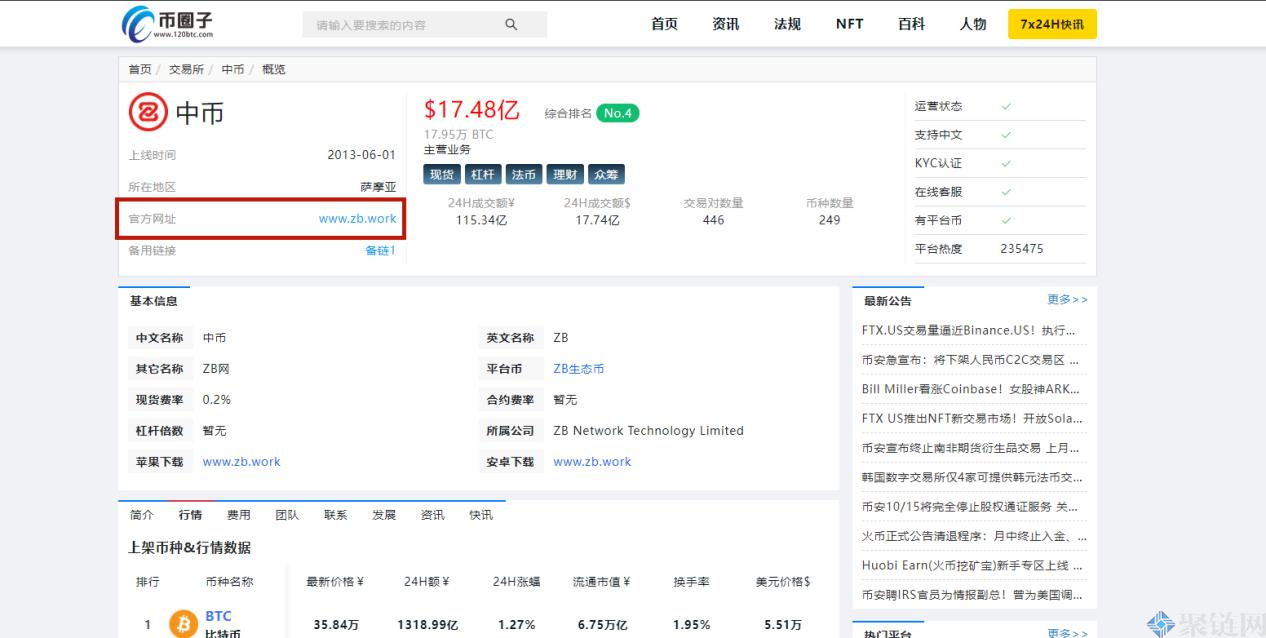Switch to the 快讯 tab
This screenshot has height=638, width=1266.
pos(481,515)
